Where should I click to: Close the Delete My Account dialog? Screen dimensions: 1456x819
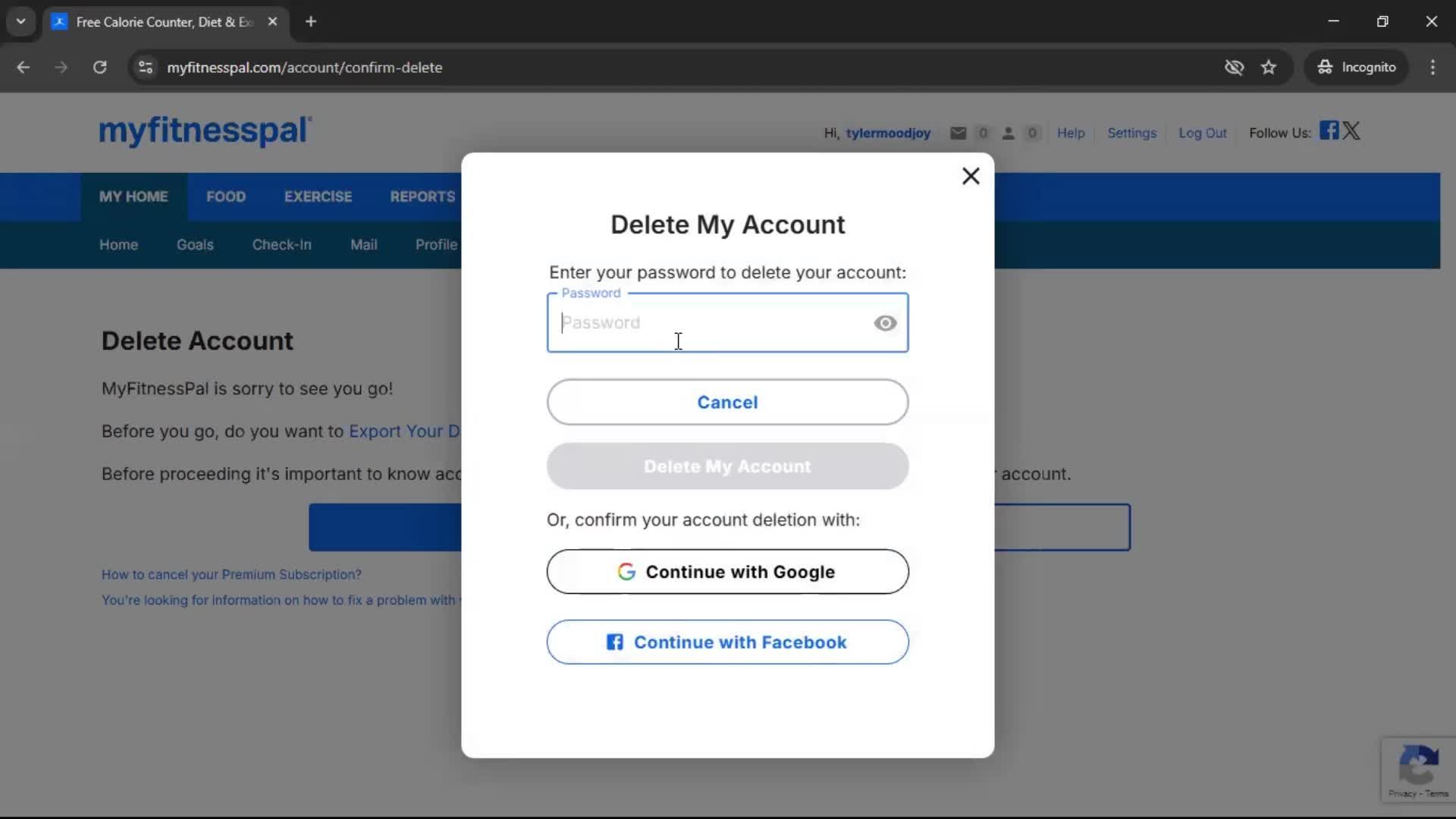pos(971,176)
